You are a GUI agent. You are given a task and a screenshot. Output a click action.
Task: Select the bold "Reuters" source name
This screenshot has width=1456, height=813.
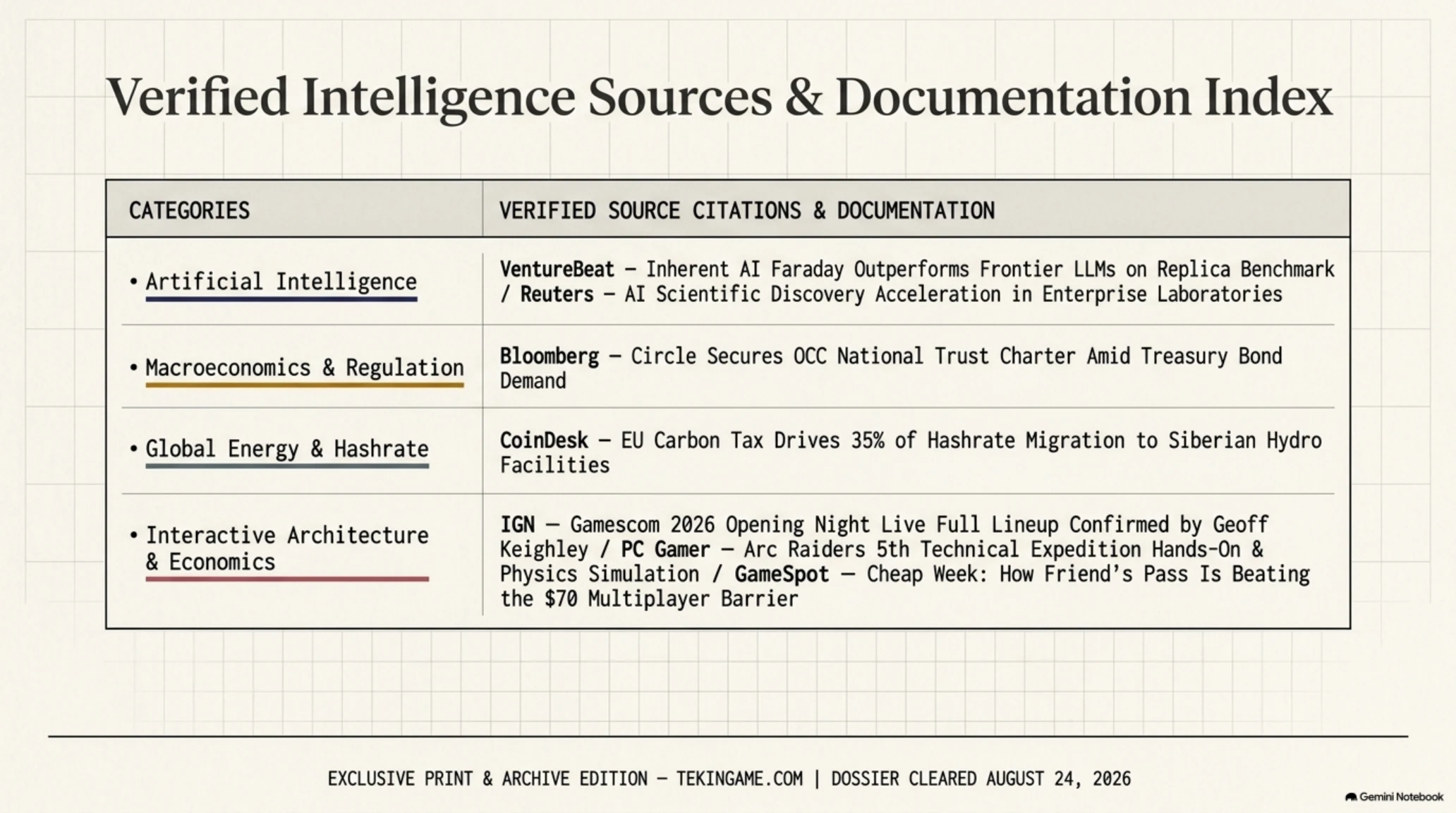[557, 294]
